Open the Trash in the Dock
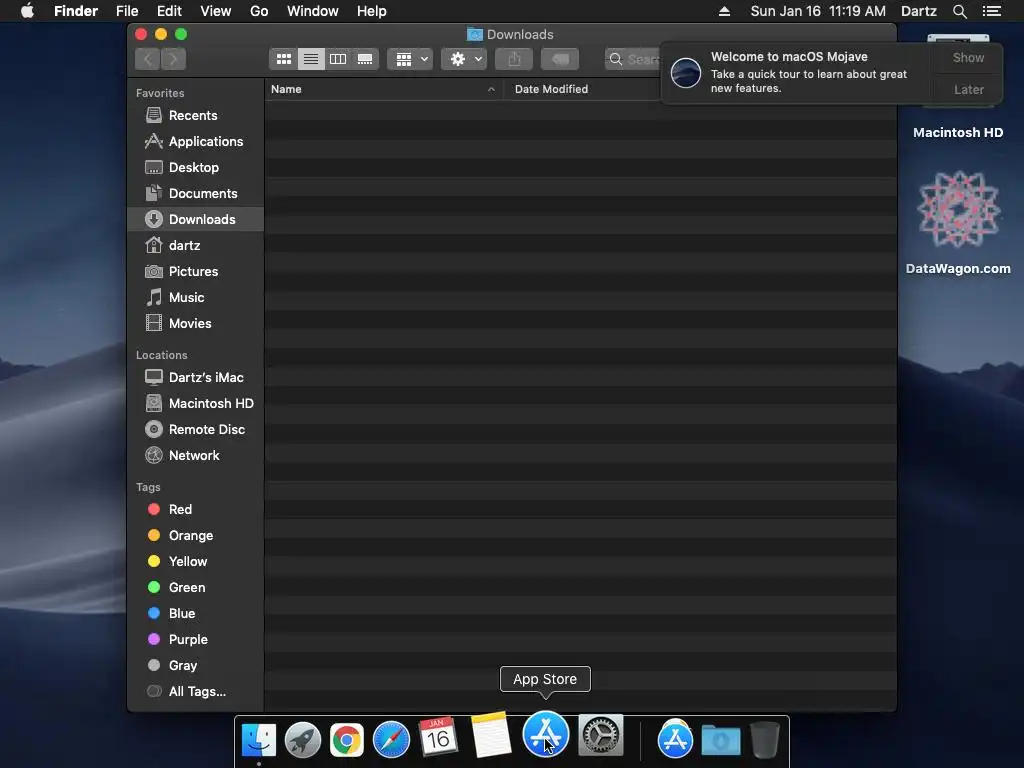 pyautogui.click(x=764, y=741)
